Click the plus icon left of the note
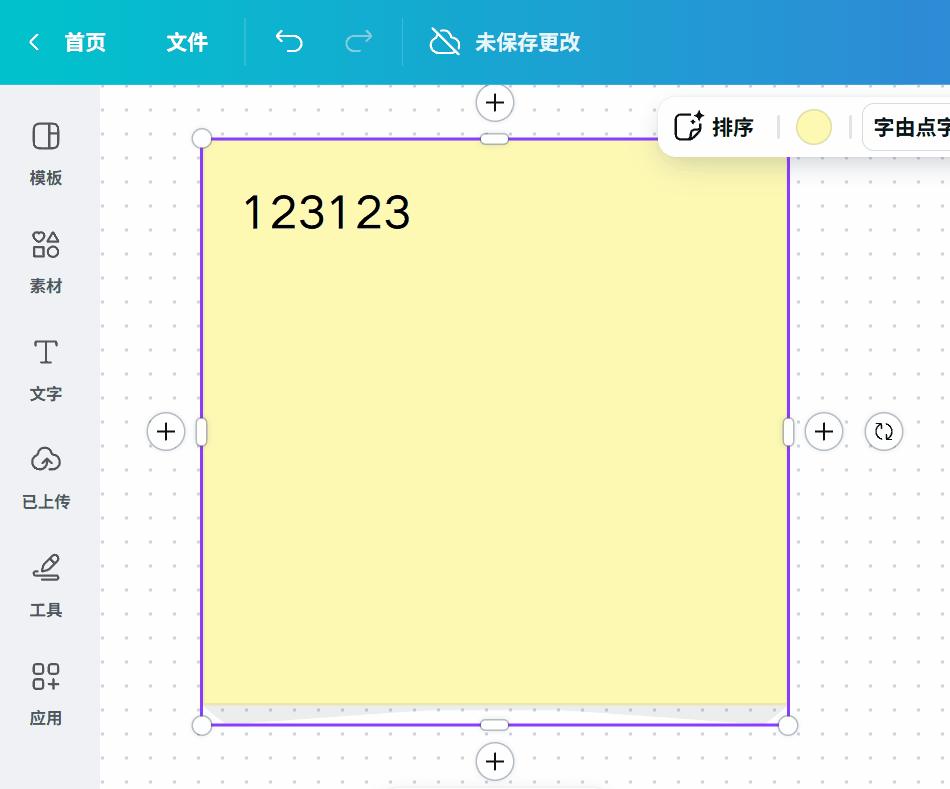The width and height of the screenshot is (950, 789). [166, 431]
